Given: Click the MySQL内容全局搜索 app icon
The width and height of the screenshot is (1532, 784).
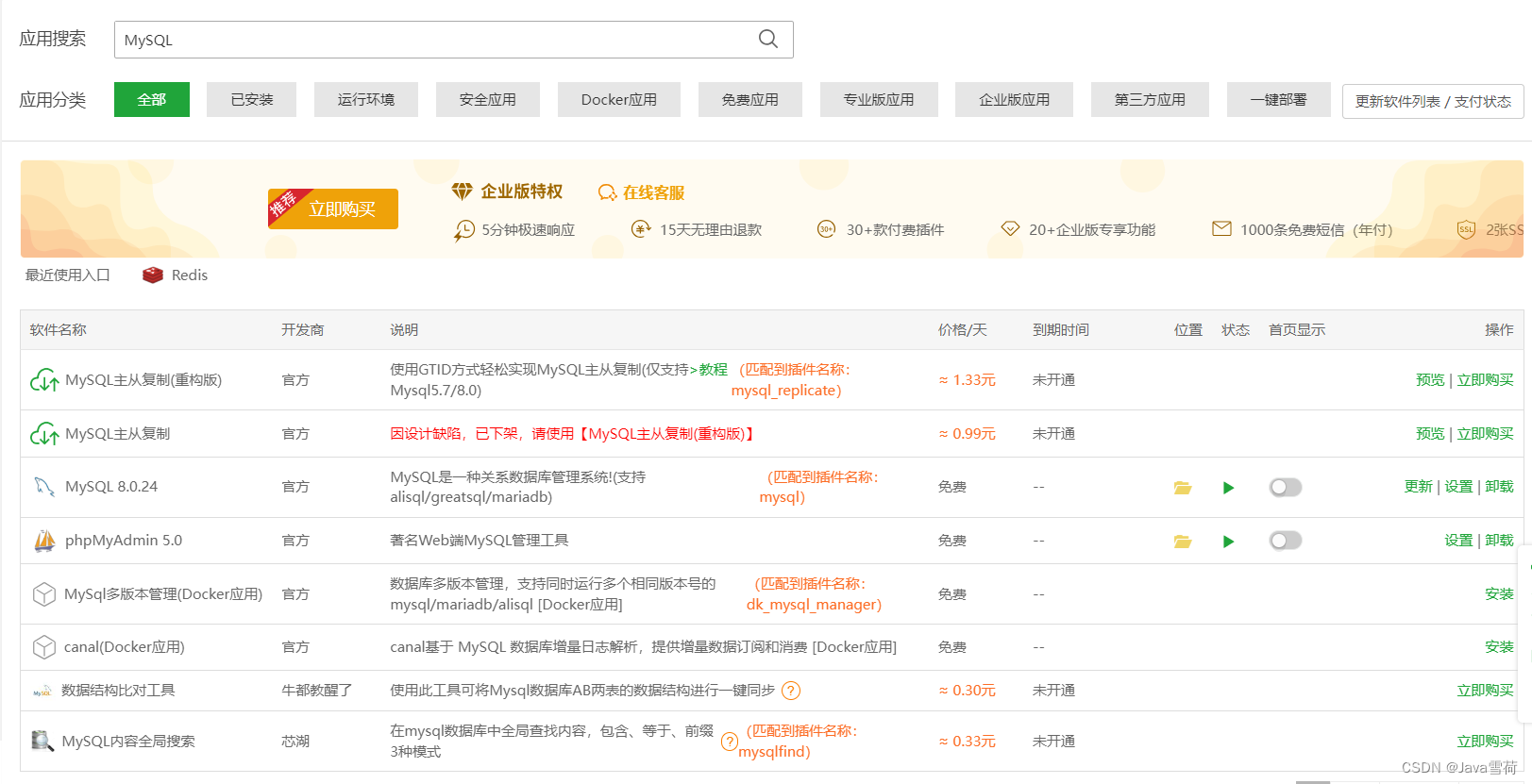Looking at the screenshot, I should tap(42, 741).
